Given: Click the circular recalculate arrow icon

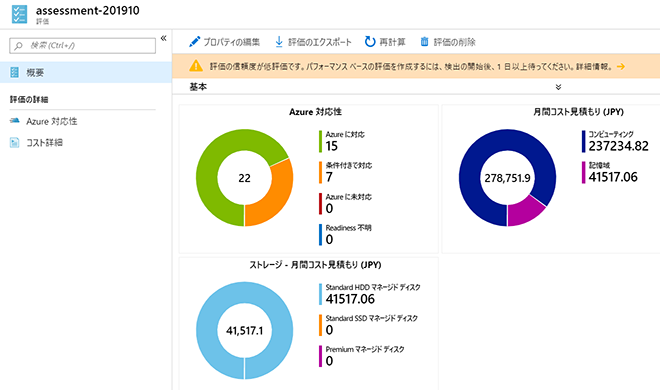Looking at the screenshot, I should [370, 42].
